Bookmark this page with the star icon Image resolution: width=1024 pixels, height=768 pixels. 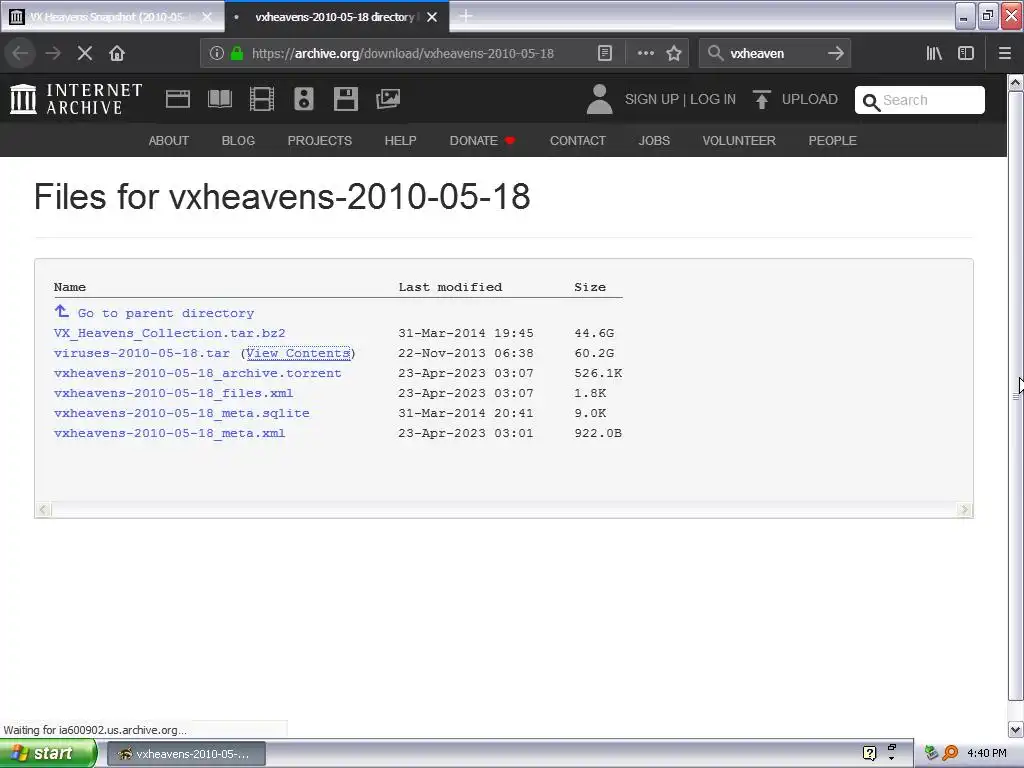[x=674, y=54]
